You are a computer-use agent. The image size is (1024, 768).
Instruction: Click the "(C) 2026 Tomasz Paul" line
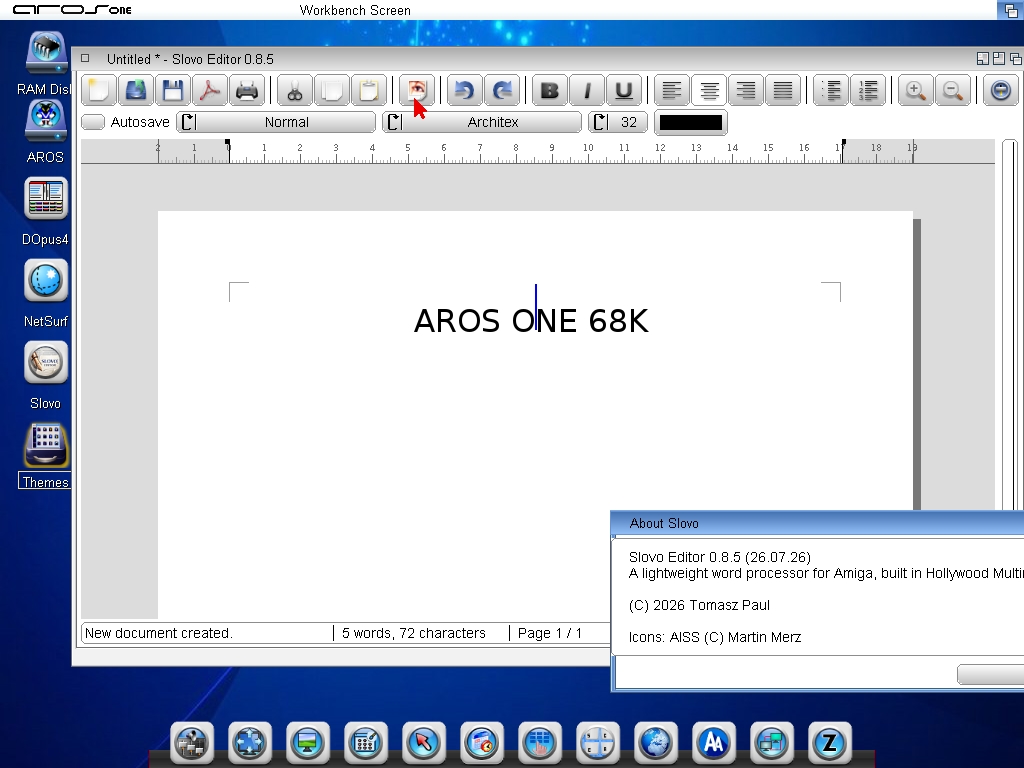(x=699, y=605)
